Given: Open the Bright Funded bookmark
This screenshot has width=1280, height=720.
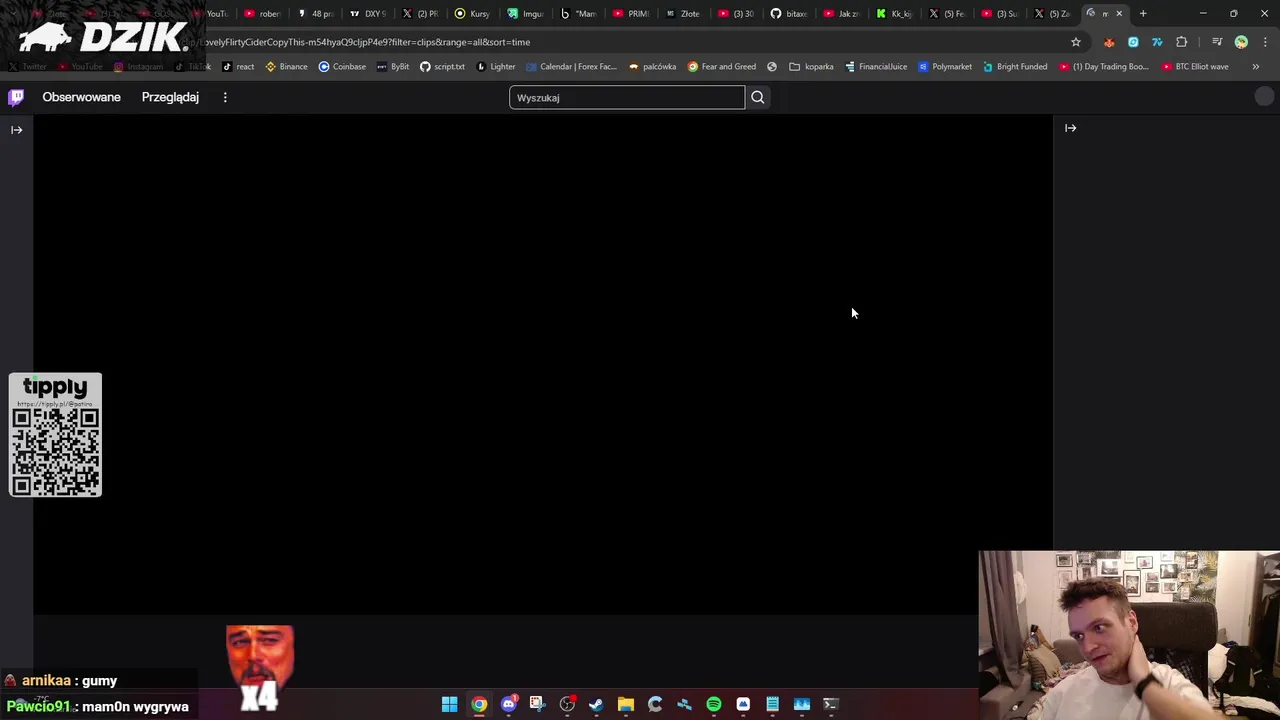Looking at the screenshot, I should click(x=1015, y=66).
